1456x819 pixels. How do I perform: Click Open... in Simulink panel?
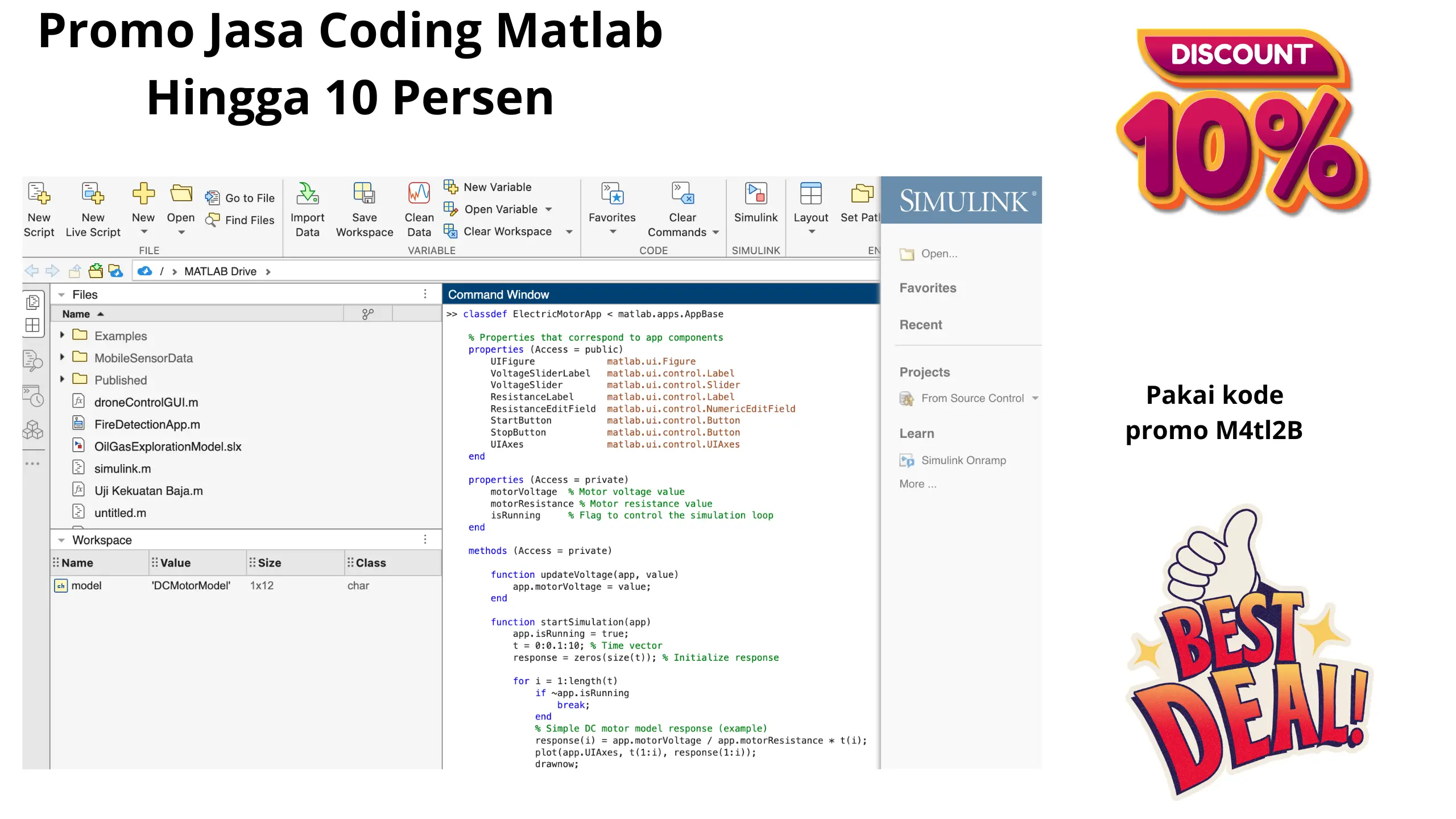tap(928, 254)
